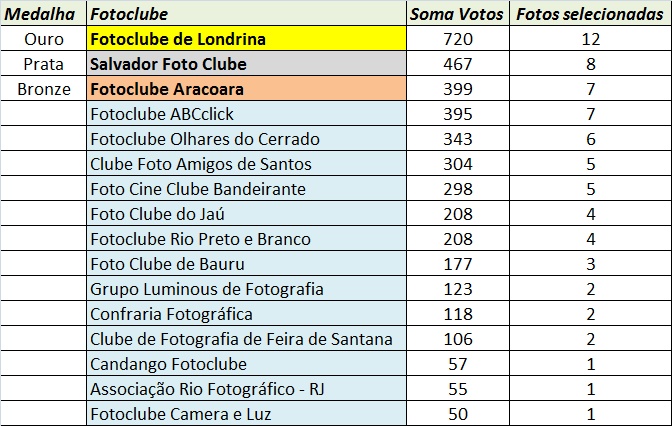Click the Foto Clube do Jaú cell

(x=246, y=213)
